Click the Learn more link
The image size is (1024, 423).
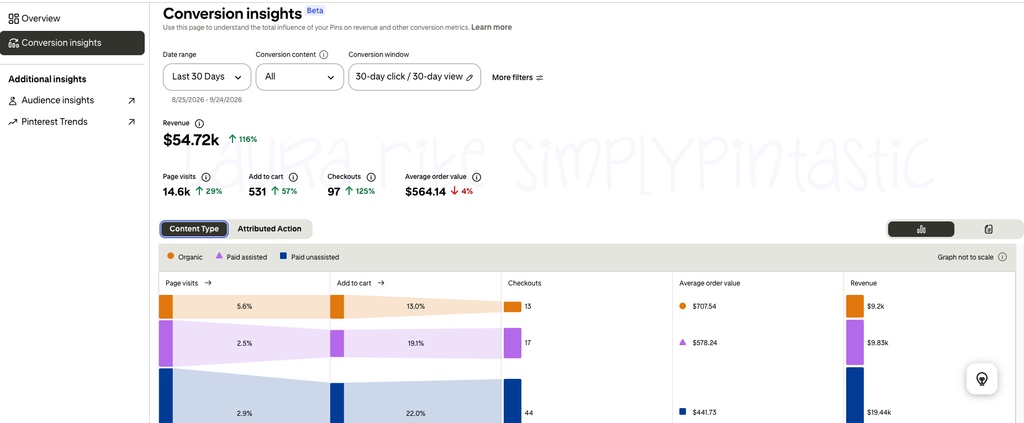491,27
